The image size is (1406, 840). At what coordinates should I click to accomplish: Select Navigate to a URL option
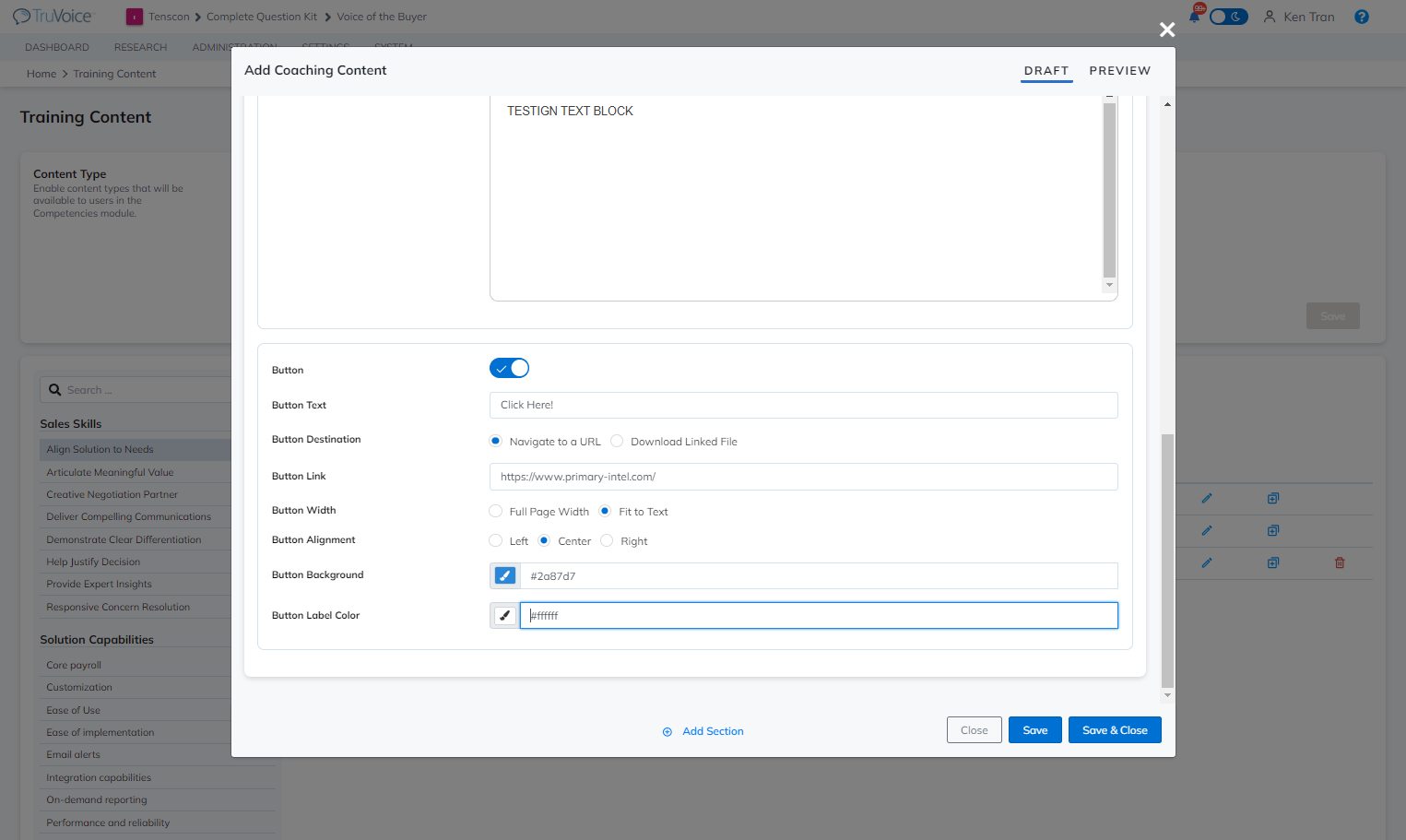(496, 441)
